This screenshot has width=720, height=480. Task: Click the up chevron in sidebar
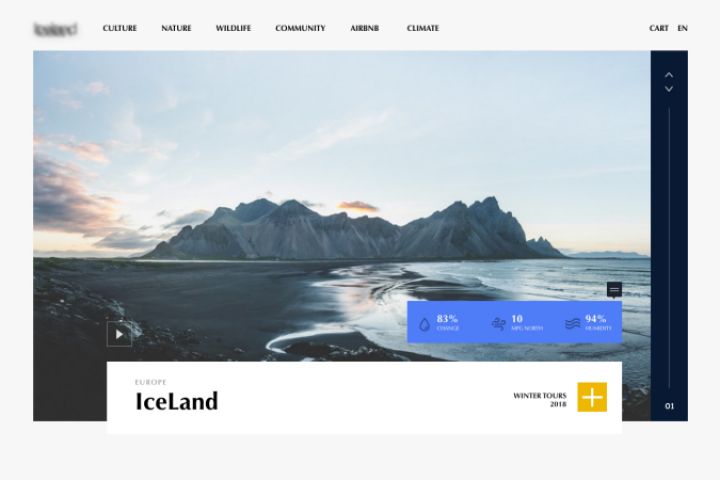tap(669, 75)
